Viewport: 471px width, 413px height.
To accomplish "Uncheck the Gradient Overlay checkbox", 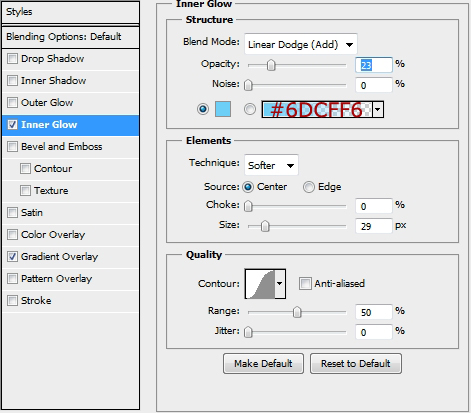I will click(x=12, y=257).
